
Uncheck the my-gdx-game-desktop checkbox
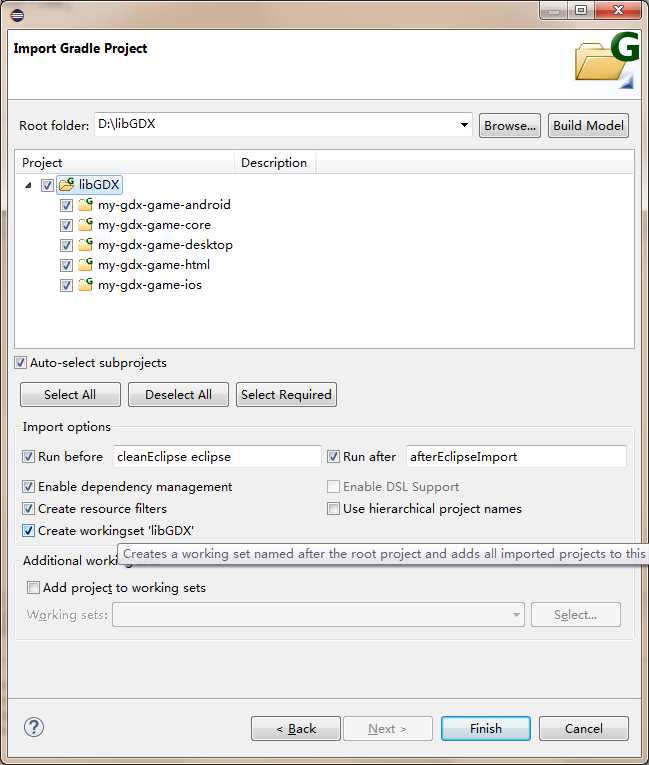point(66,245)
